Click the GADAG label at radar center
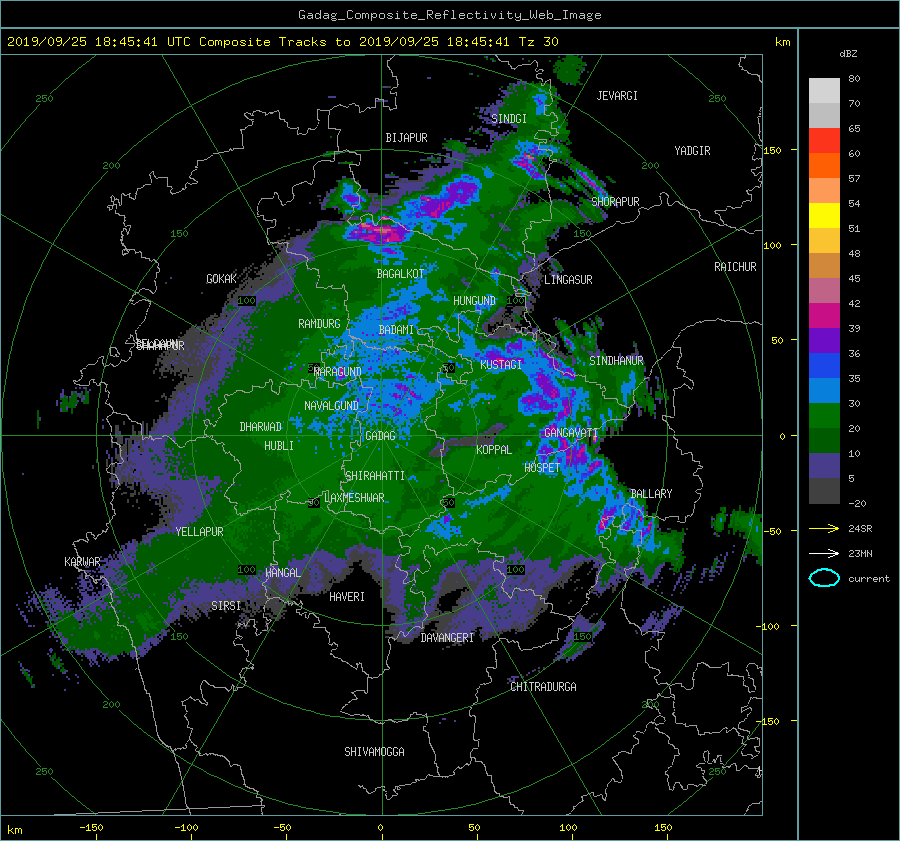The width and height of the screenshot is (900, 841). (x=381, y=436)
